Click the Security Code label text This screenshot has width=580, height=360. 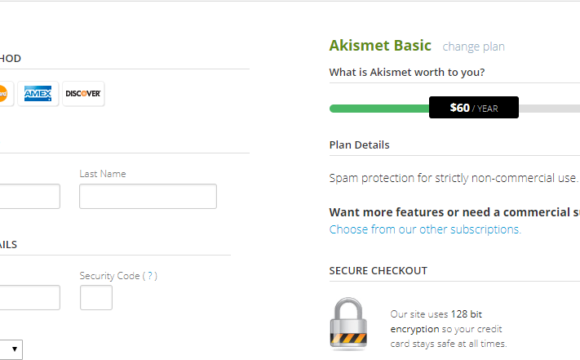(109, 276)
